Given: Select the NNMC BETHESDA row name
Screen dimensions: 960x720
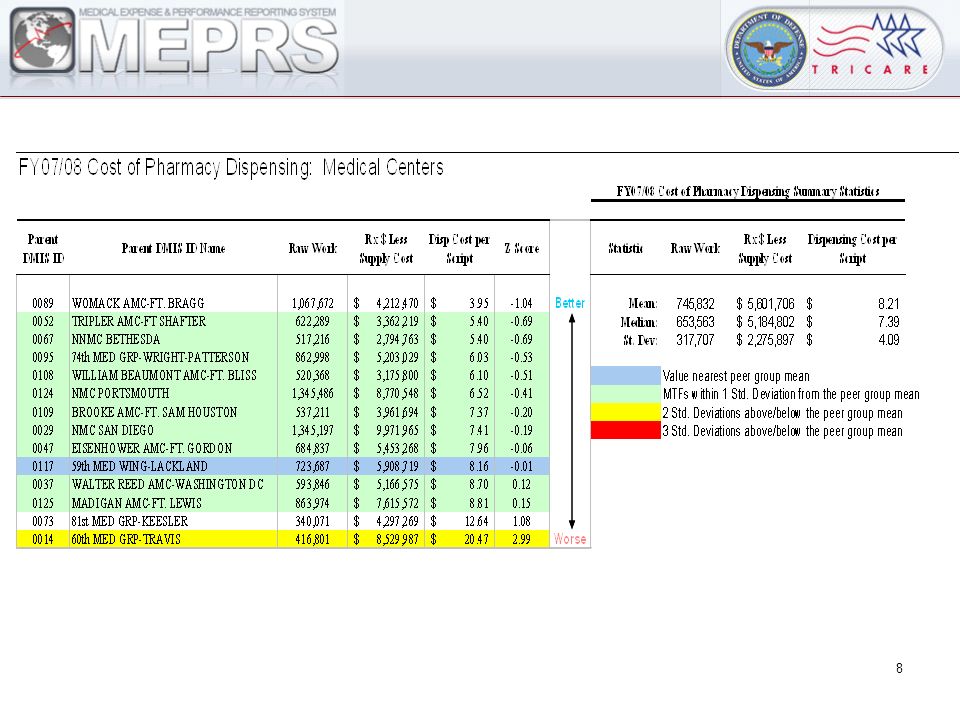Looking at the screenshot, I should pos(116,339).
